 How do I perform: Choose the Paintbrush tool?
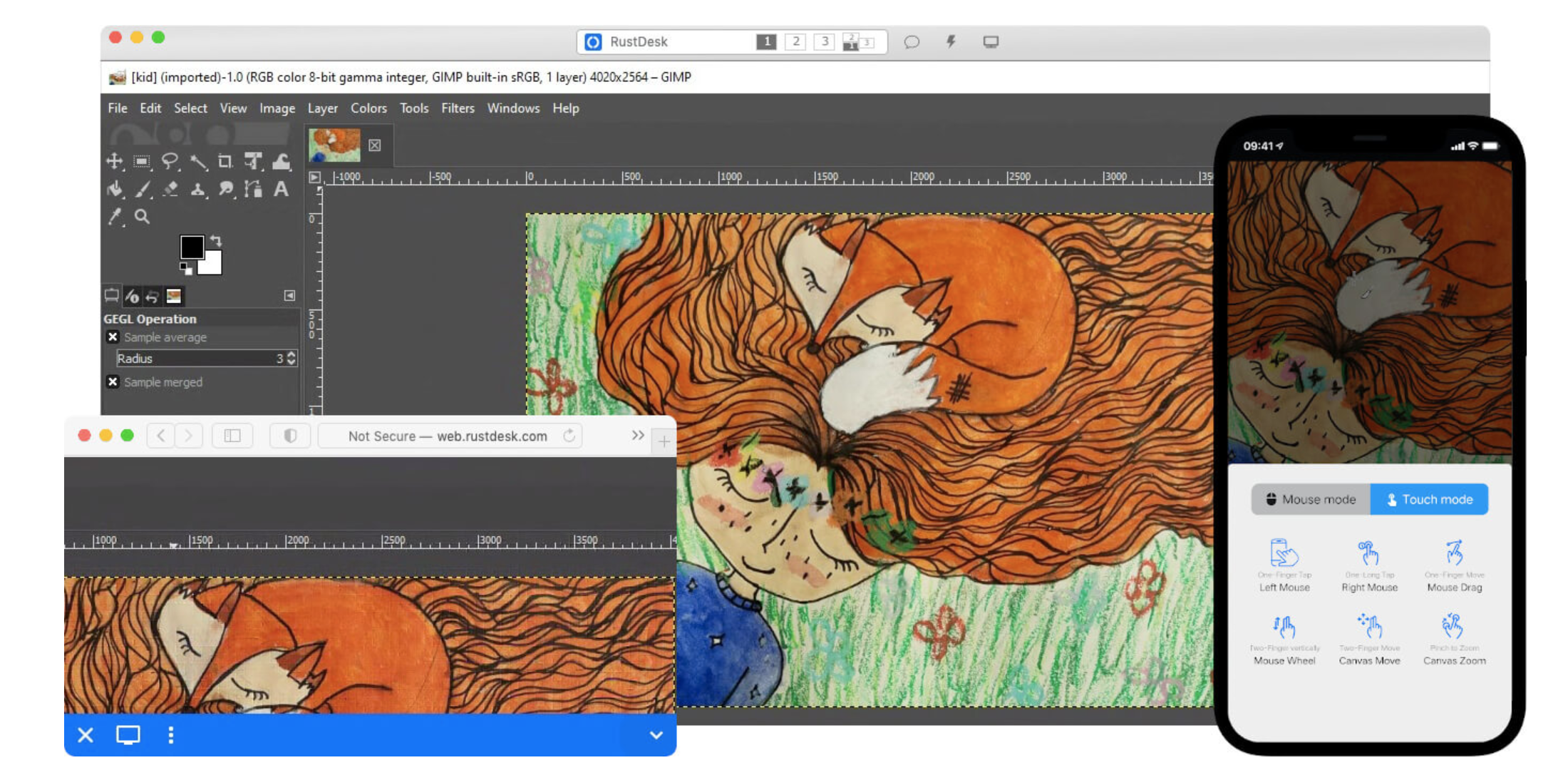pos(143,189)
